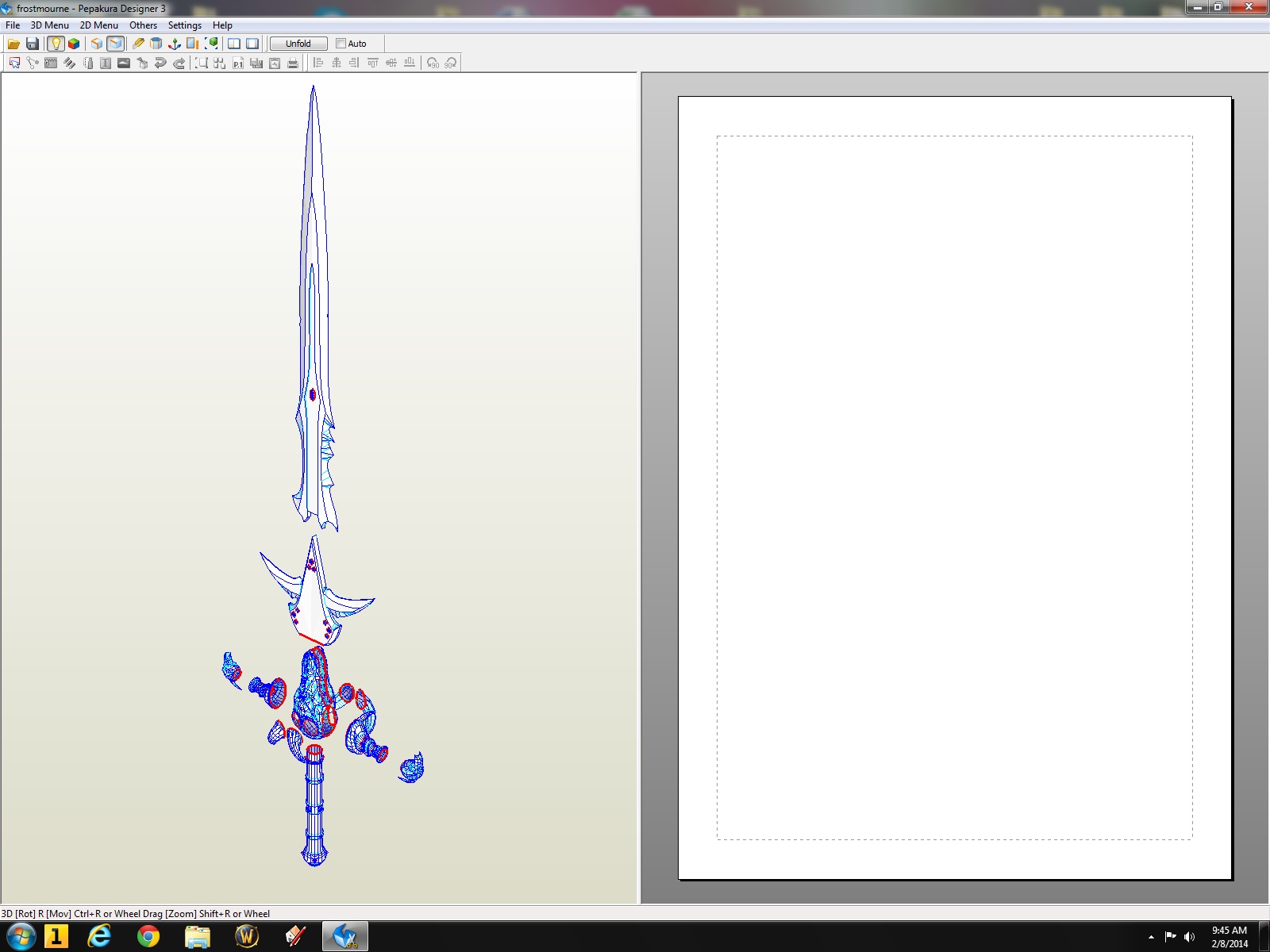Open Internet Explorer from the taskbar
This screenshot has width=1270, height=952.
[99, 937]
